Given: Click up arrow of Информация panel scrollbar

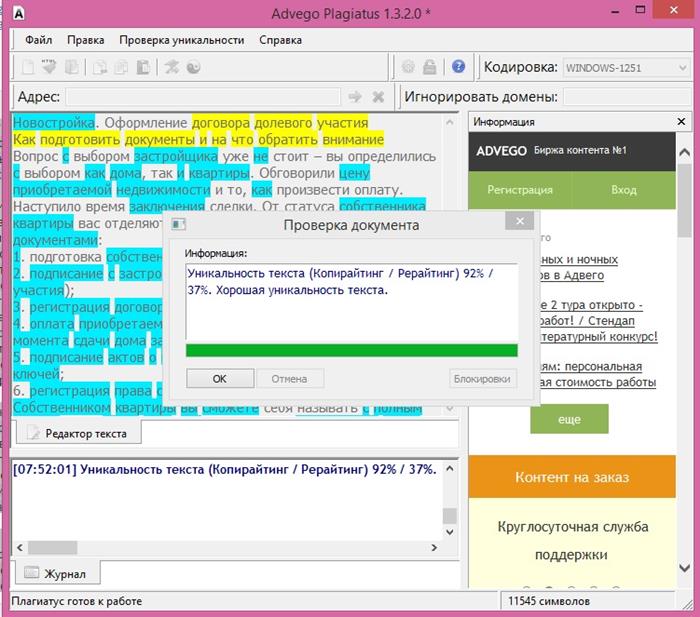Looking at the screenshot, I should 684,153.
